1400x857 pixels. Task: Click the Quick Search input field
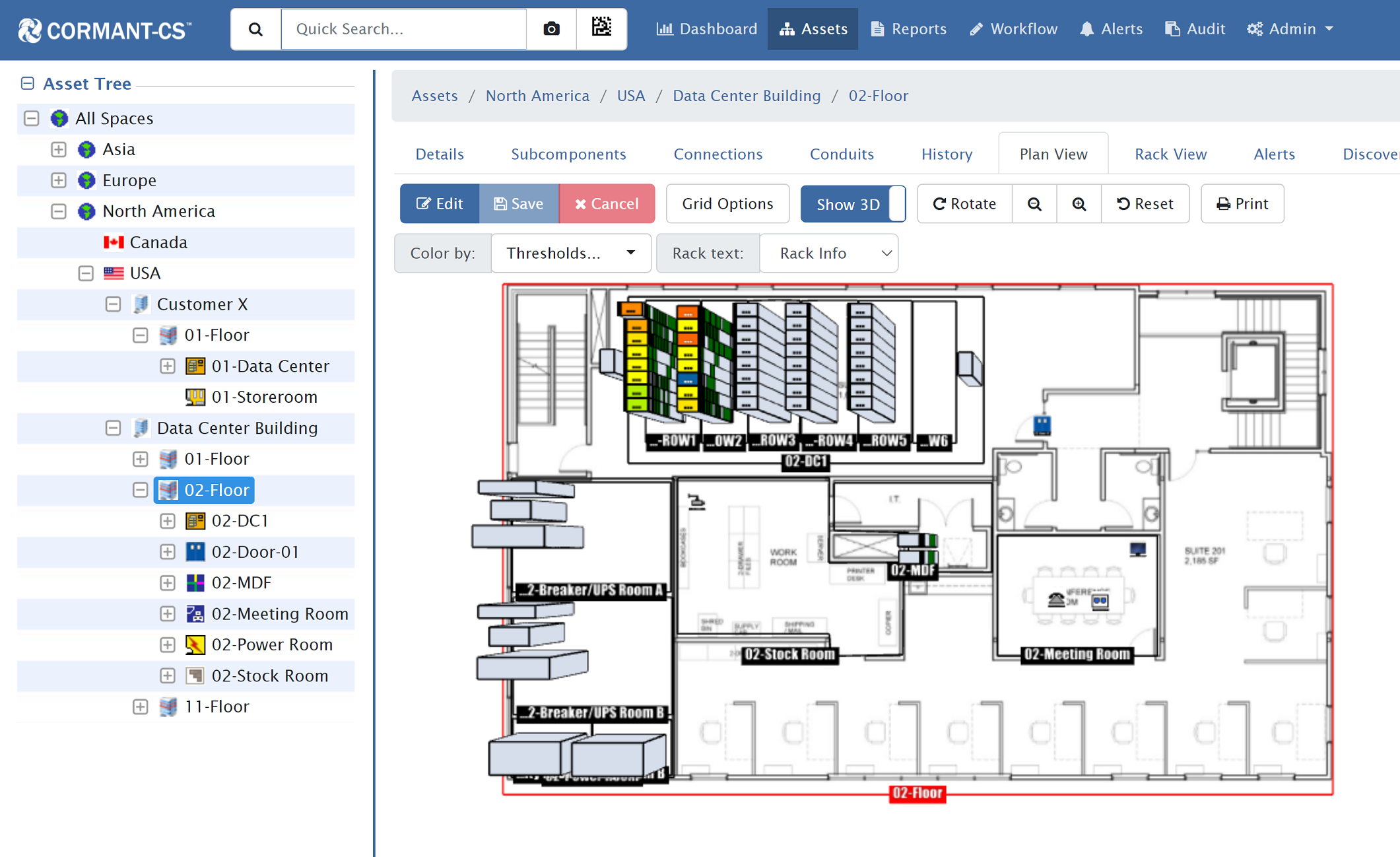(x=404, y=29)
